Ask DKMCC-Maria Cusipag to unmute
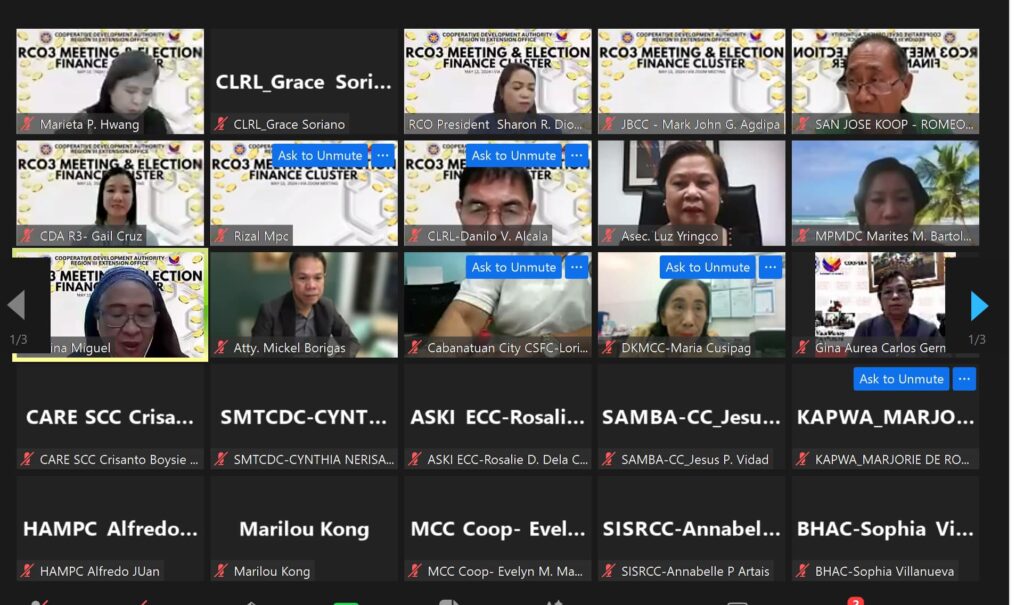This screenshot has height=605, width=1024. 708,267
